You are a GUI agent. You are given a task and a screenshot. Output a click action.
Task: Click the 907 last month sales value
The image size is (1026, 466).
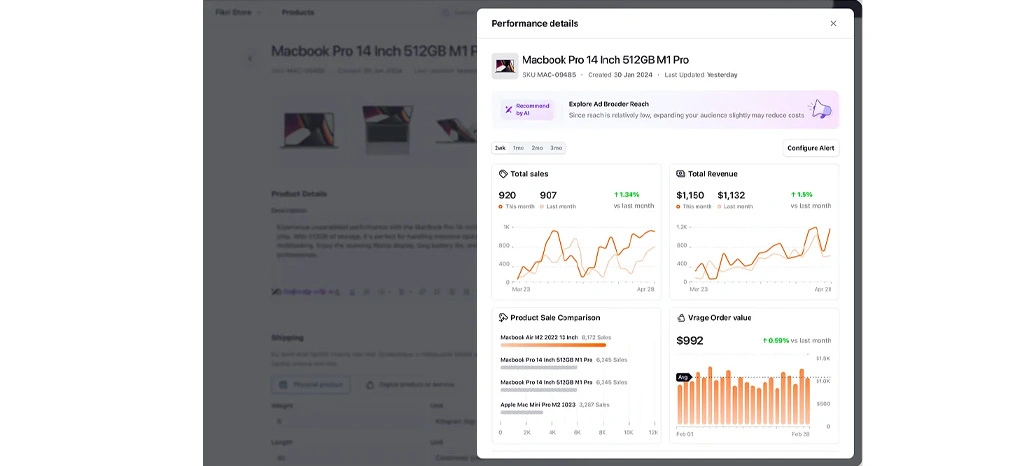548,195
